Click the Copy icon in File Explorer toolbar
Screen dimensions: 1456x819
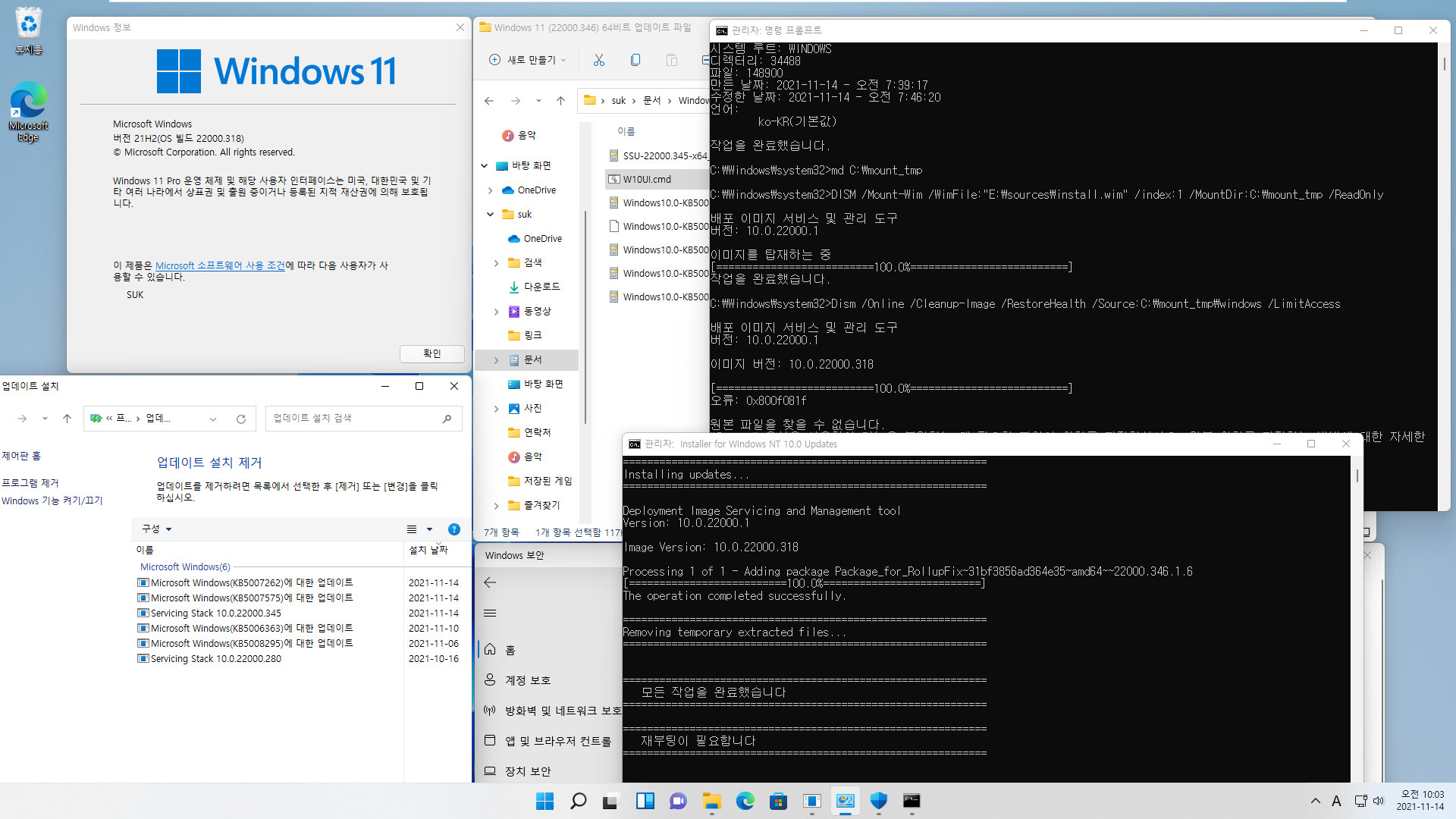click(635, 60)
